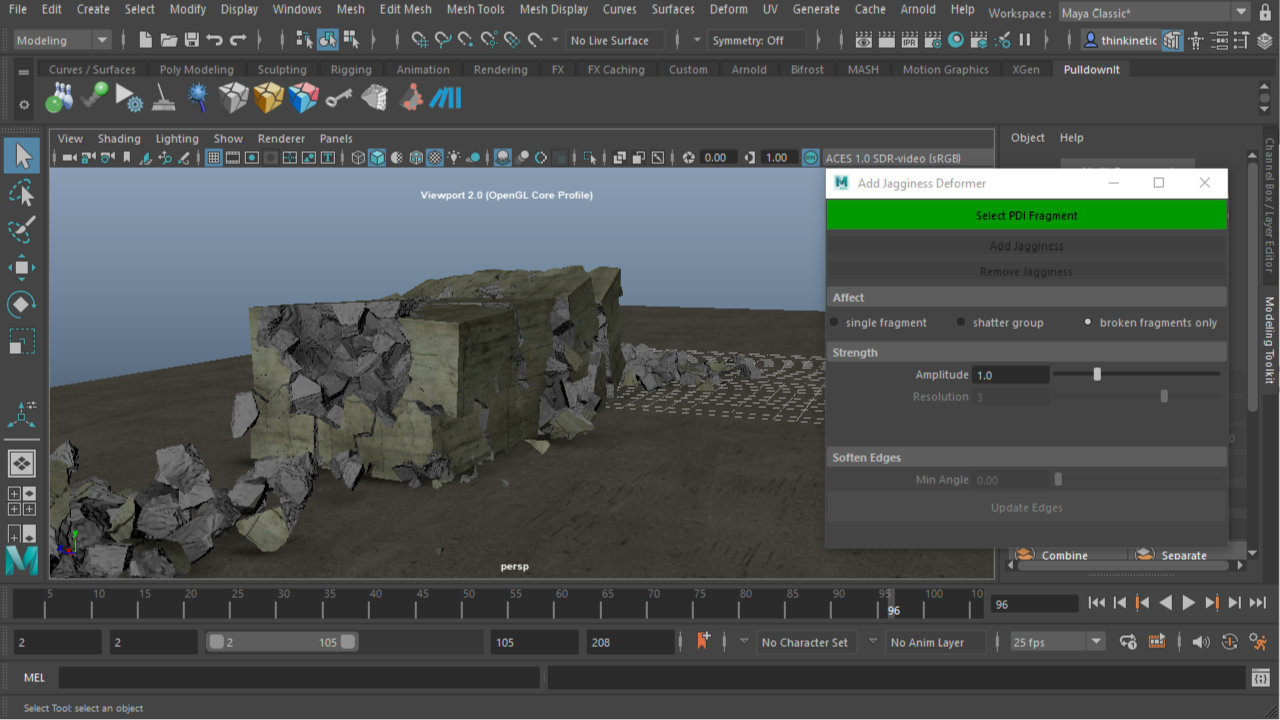Select the 'single fragment' radio option
Screen dimensions: 1280x720
(x=835, y=322)
